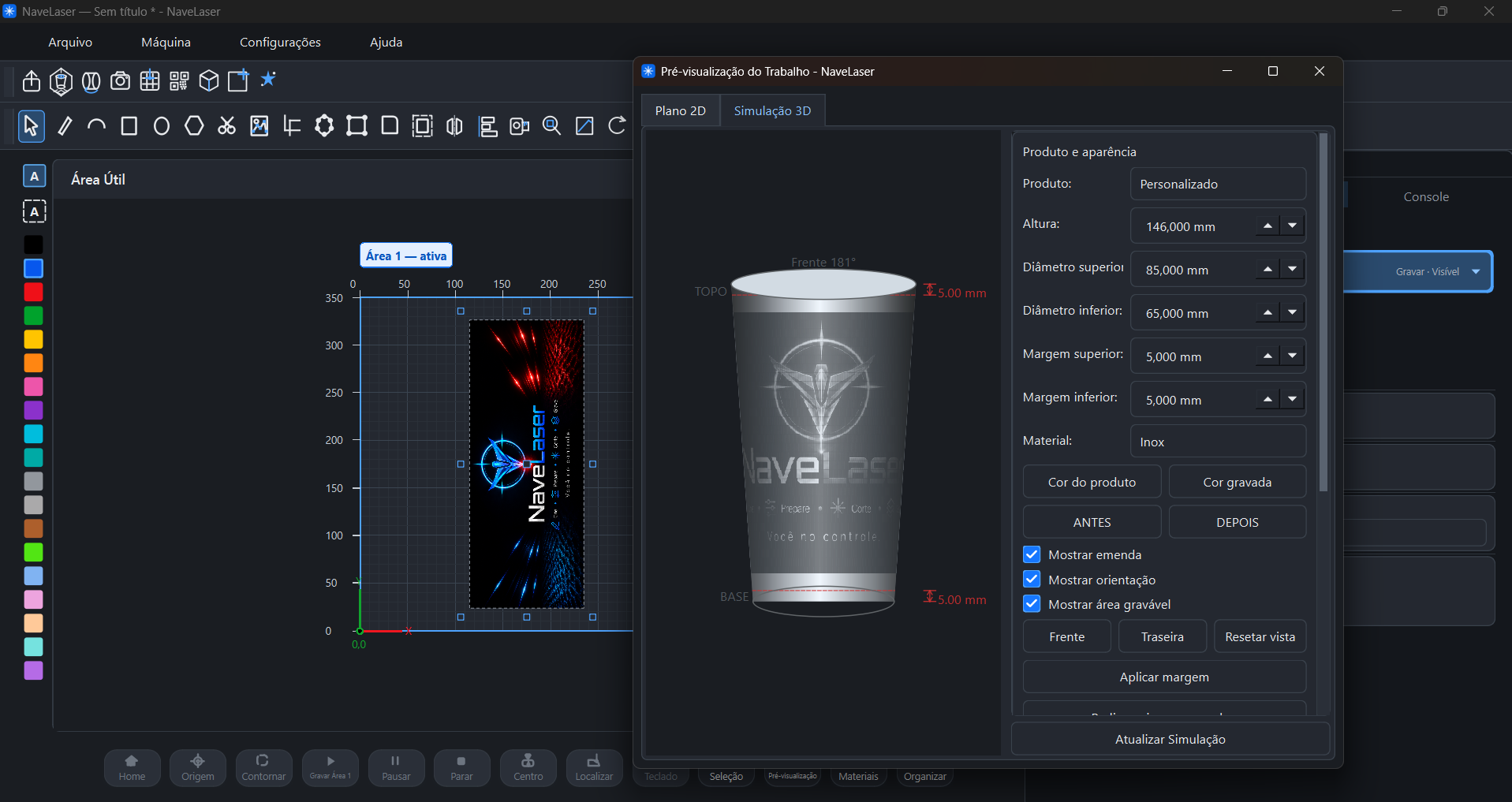1512x802 pixels.
Task: Decrease Altura value with down arrow
Action: point(1292,226)
